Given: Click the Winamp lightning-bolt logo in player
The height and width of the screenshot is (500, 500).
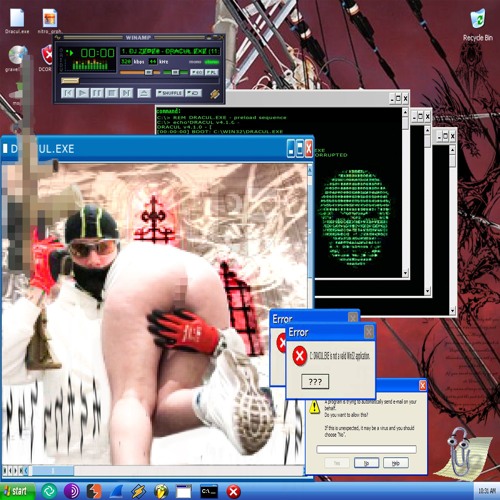Looking at the screenshot, I should (x=215, y=94).
